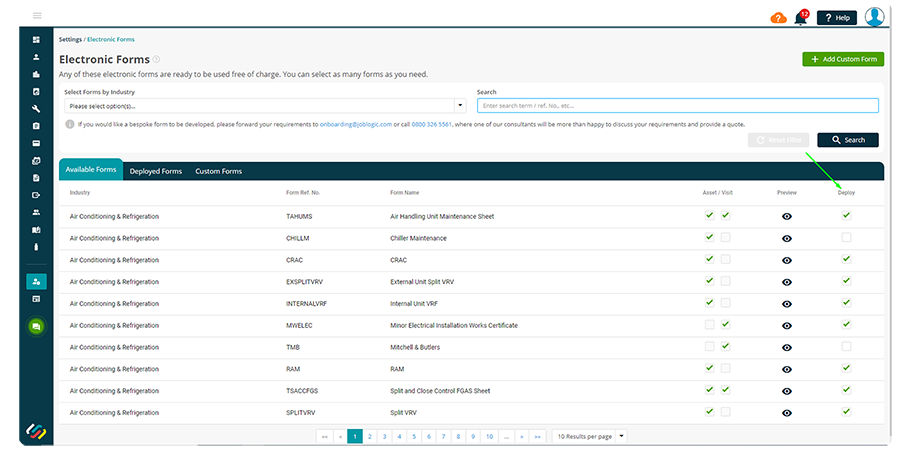910x450 pixels.
Task: Open the dashboard icon in the sidebar
Action: (x=36, y=40)
